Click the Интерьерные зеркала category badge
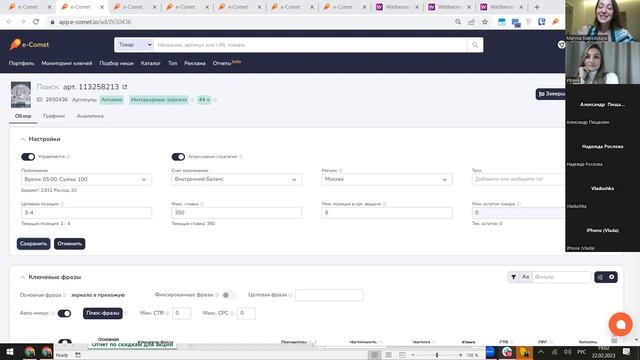 tap(159, 100)
